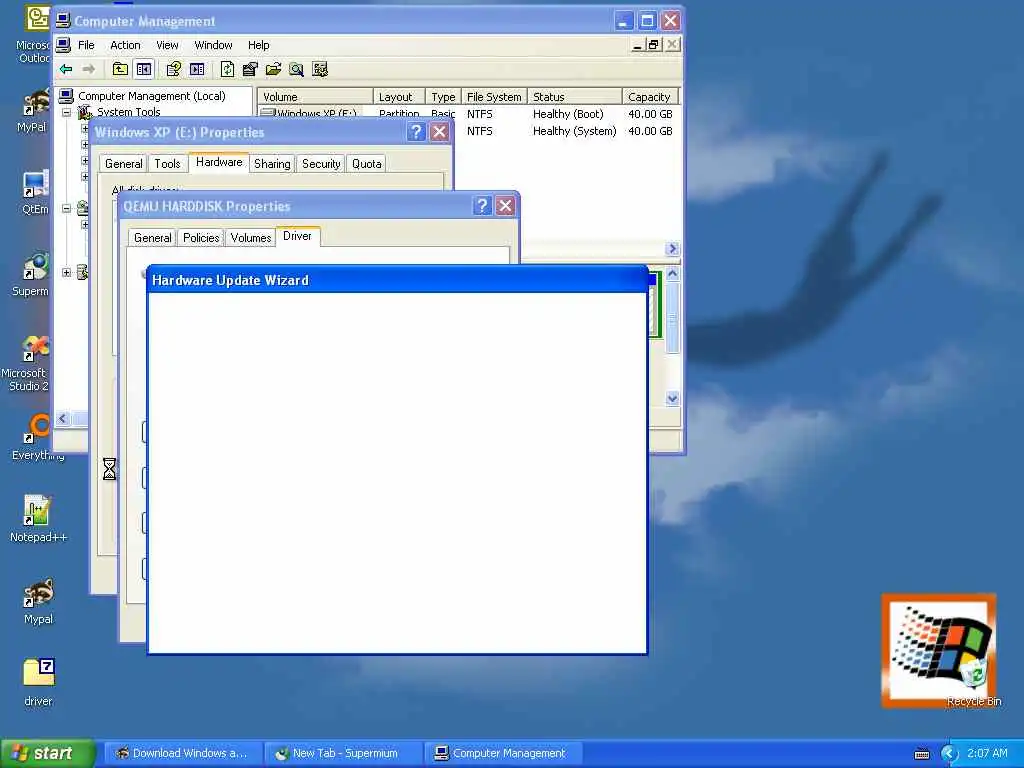1024x768 pixels.
Task: Click the green Back arrow in the Computer Management toolbar
Action: coord(66,69)
